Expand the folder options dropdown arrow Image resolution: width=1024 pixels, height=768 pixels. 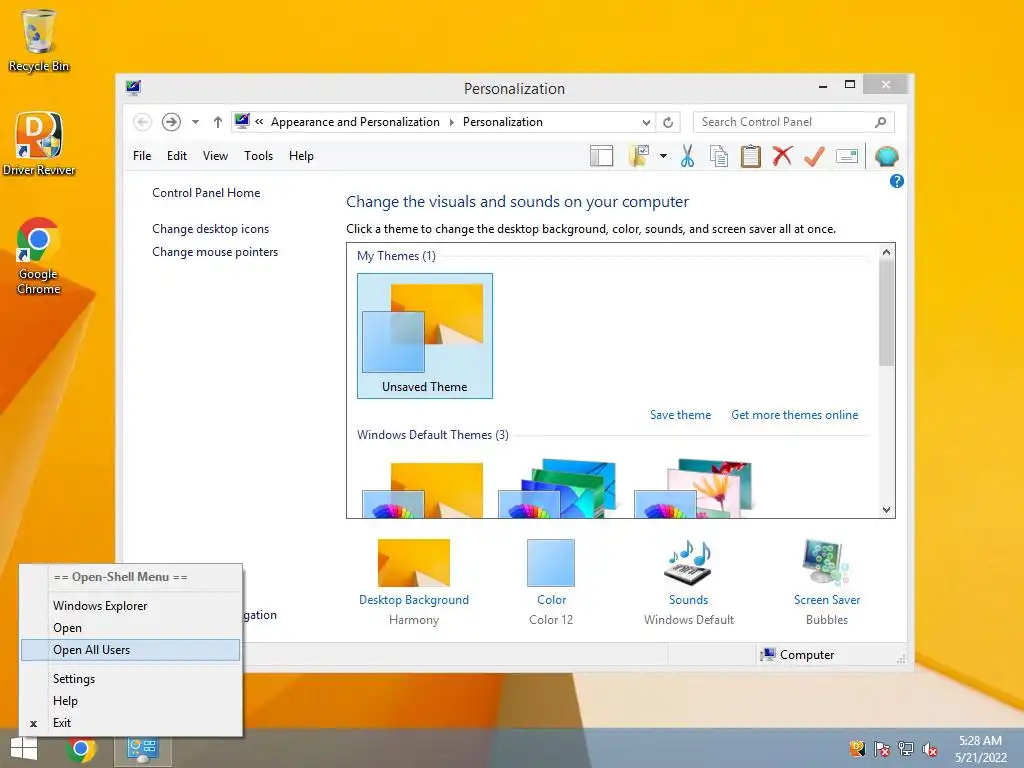coord(664,156)
